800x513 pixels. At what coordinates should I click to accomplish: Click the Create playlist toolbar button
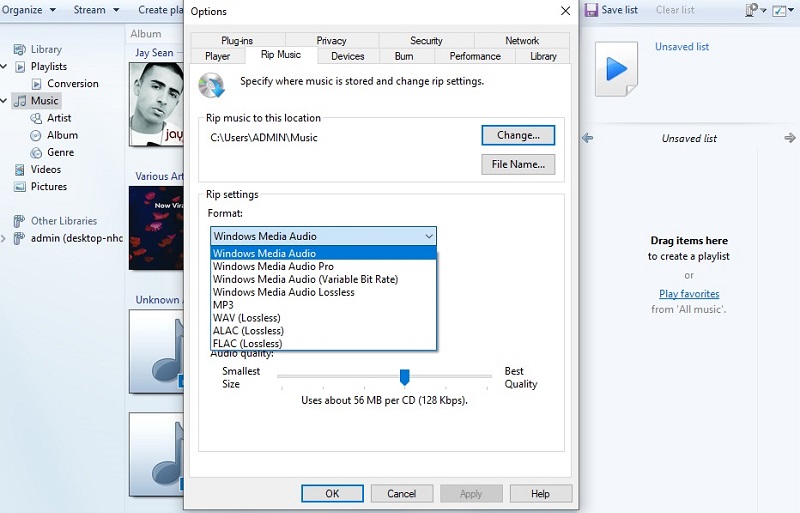[160, 10]
